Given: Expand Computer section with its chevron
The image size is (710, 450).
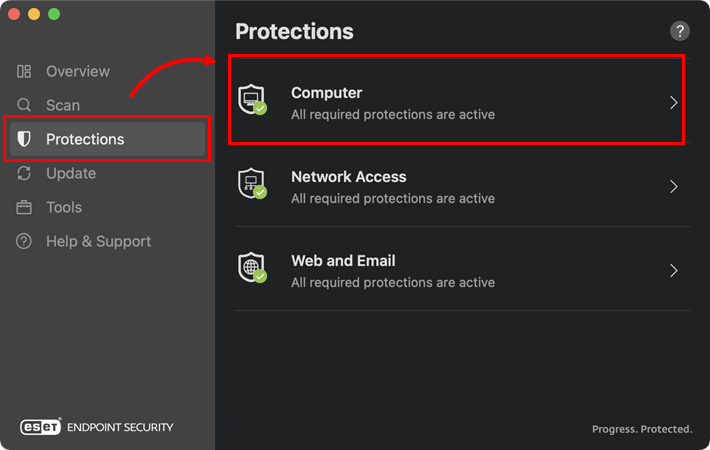Looking at the screenshot, I should tap(674, 103).
